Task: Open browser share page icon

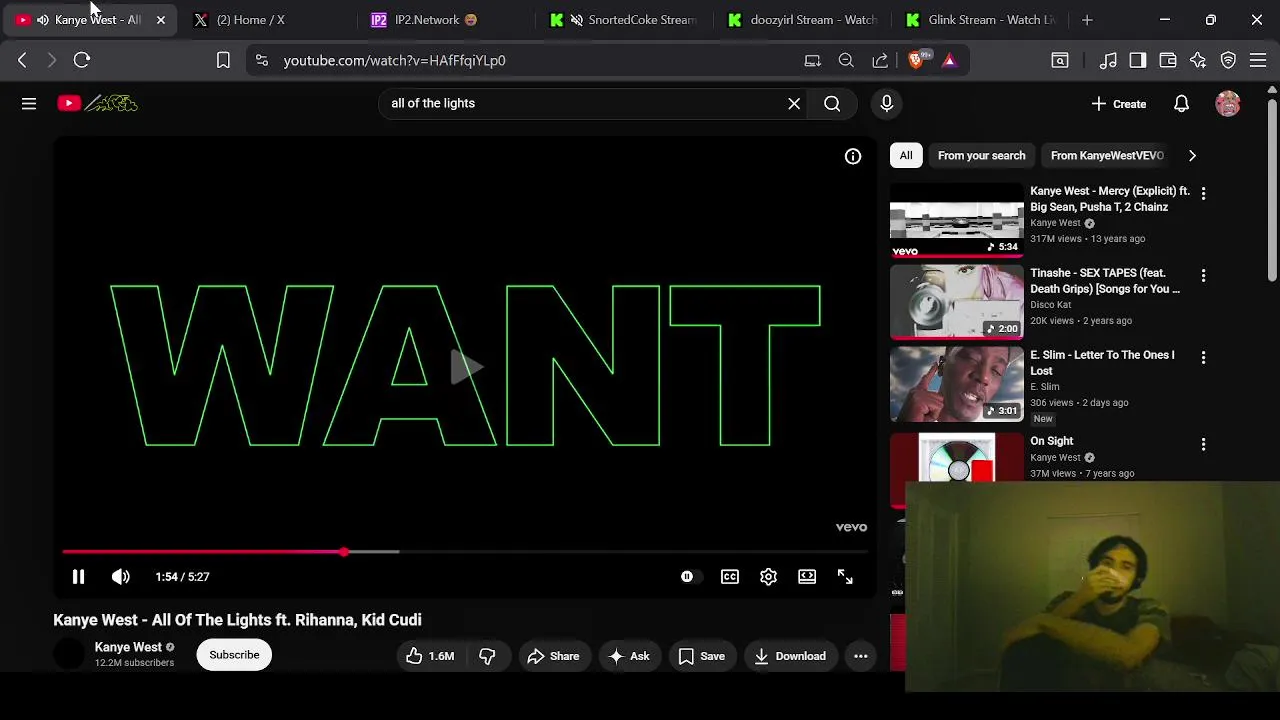Action: (880, 60)
